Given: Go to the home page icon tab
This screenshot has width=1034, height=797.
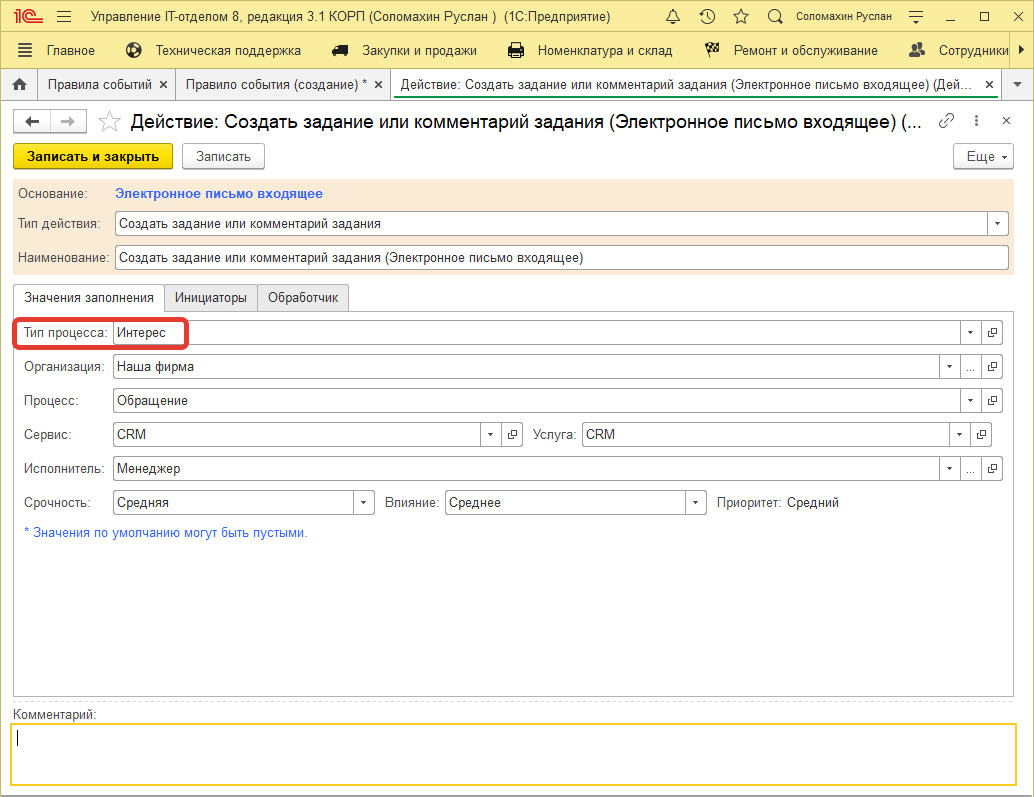Looking at the screenshot, I should coord(18,85).
